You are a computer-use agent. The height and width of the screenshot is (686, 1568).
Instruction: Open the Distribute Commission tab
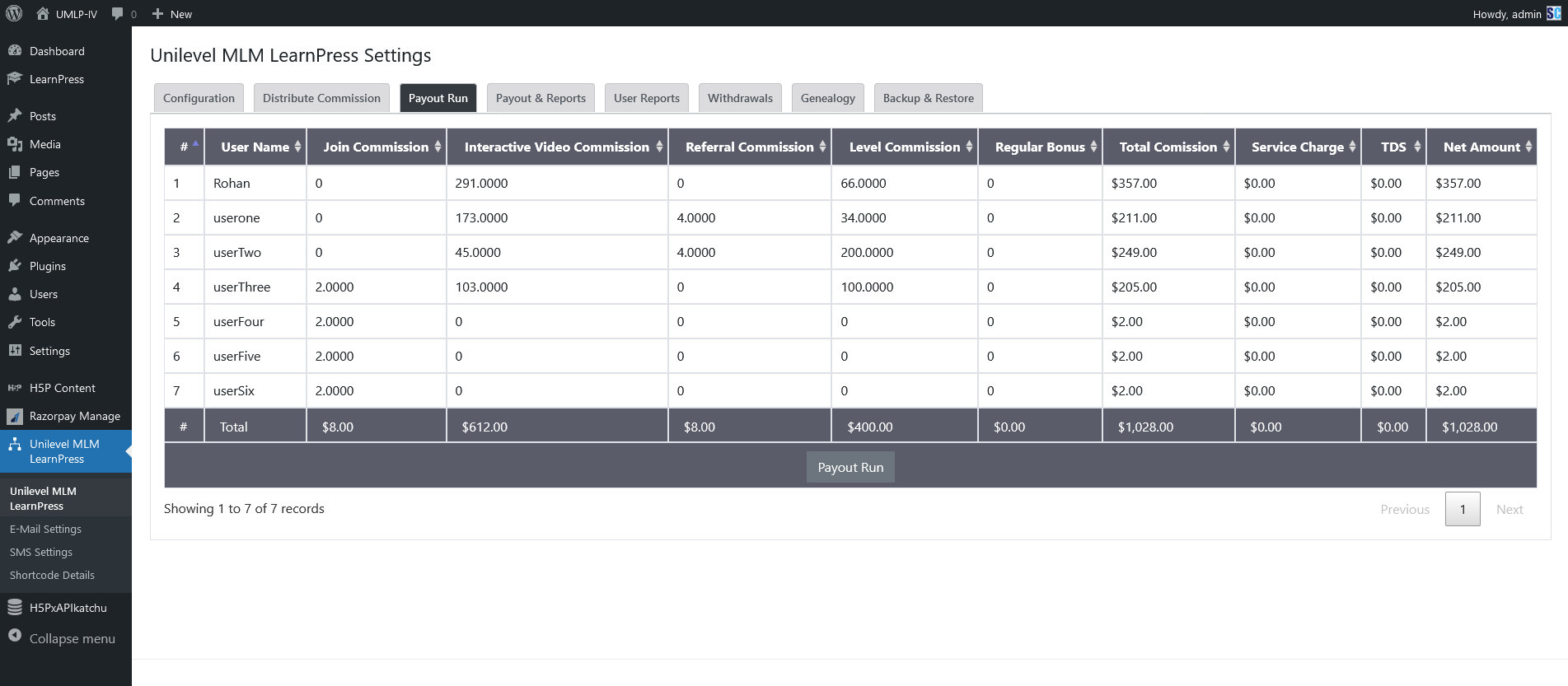point(321,97)
